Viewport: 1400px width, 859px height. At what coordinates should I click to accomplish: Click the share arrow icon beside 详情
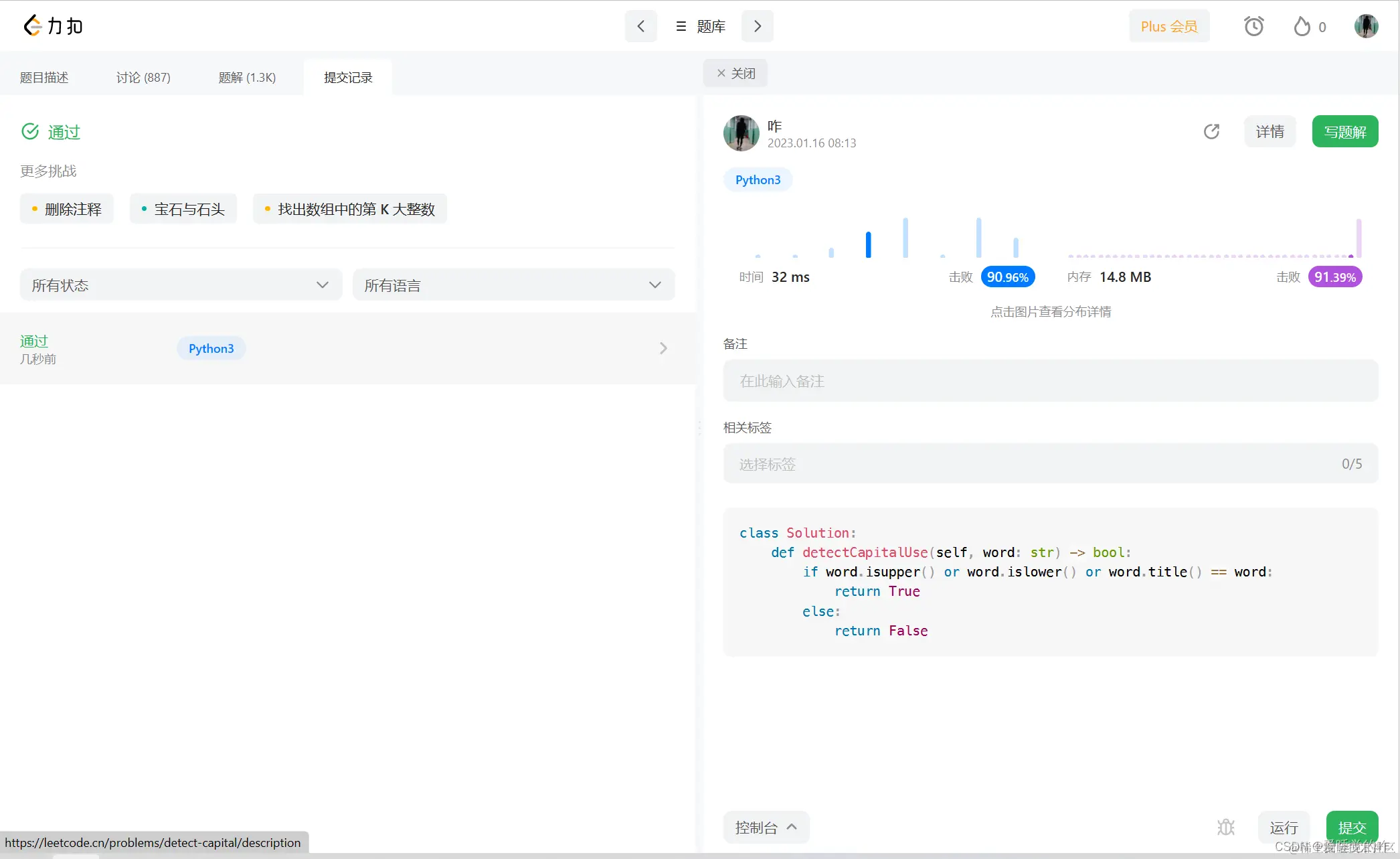(x=1211, y=131)
